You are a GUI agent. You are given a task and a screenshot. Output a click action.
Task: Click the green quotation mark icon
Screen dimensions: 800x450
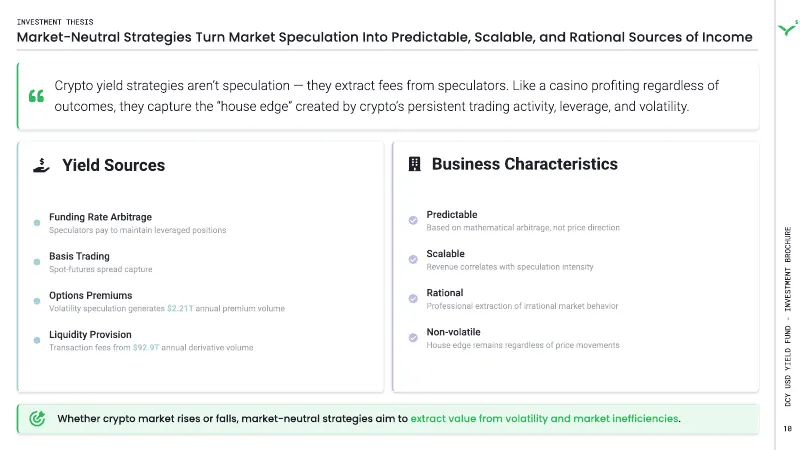[36, 96]
